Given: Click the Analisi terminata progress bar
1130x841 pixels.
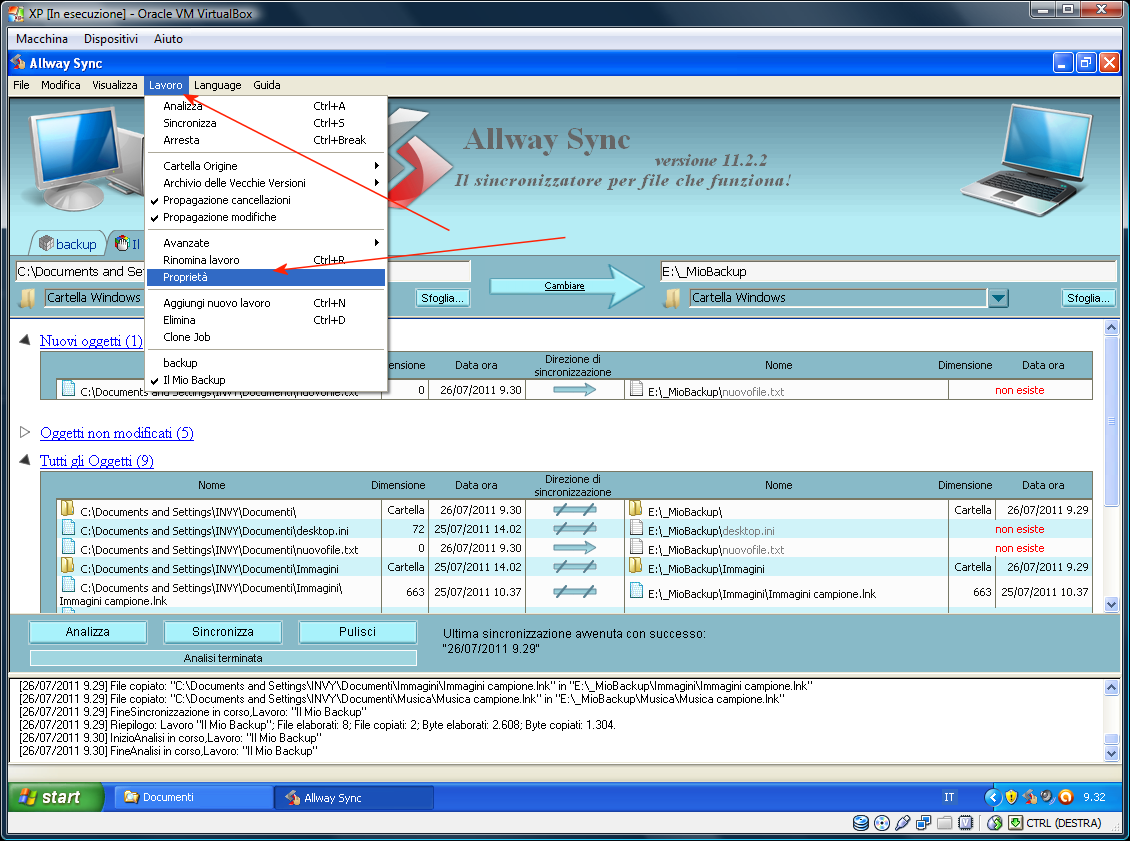Looking at the screenshot, I should tap(223, 658).
